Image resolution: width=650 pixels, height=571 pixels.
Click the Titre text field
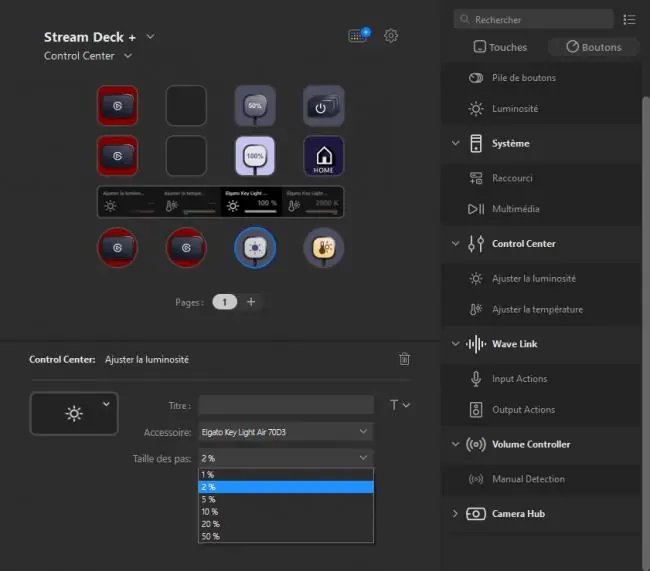pos(286,405)
